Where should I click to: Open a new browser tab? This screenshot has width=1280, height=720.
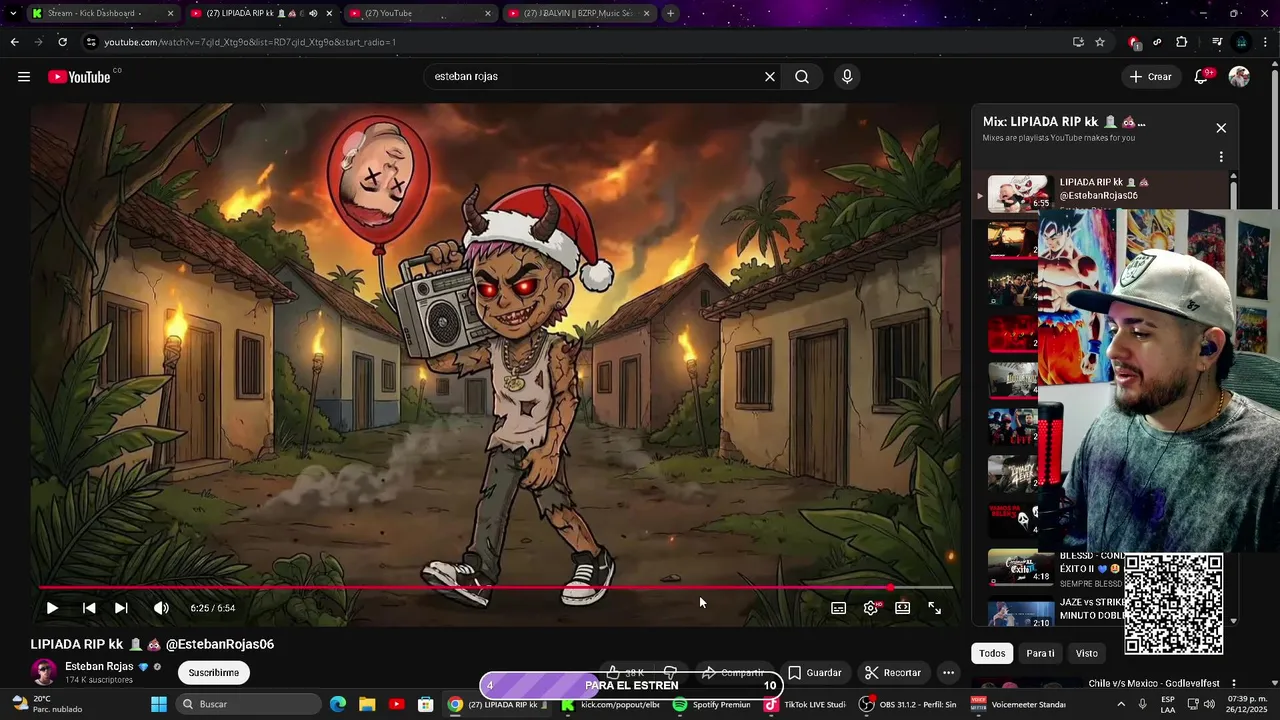tap(670, 13)
